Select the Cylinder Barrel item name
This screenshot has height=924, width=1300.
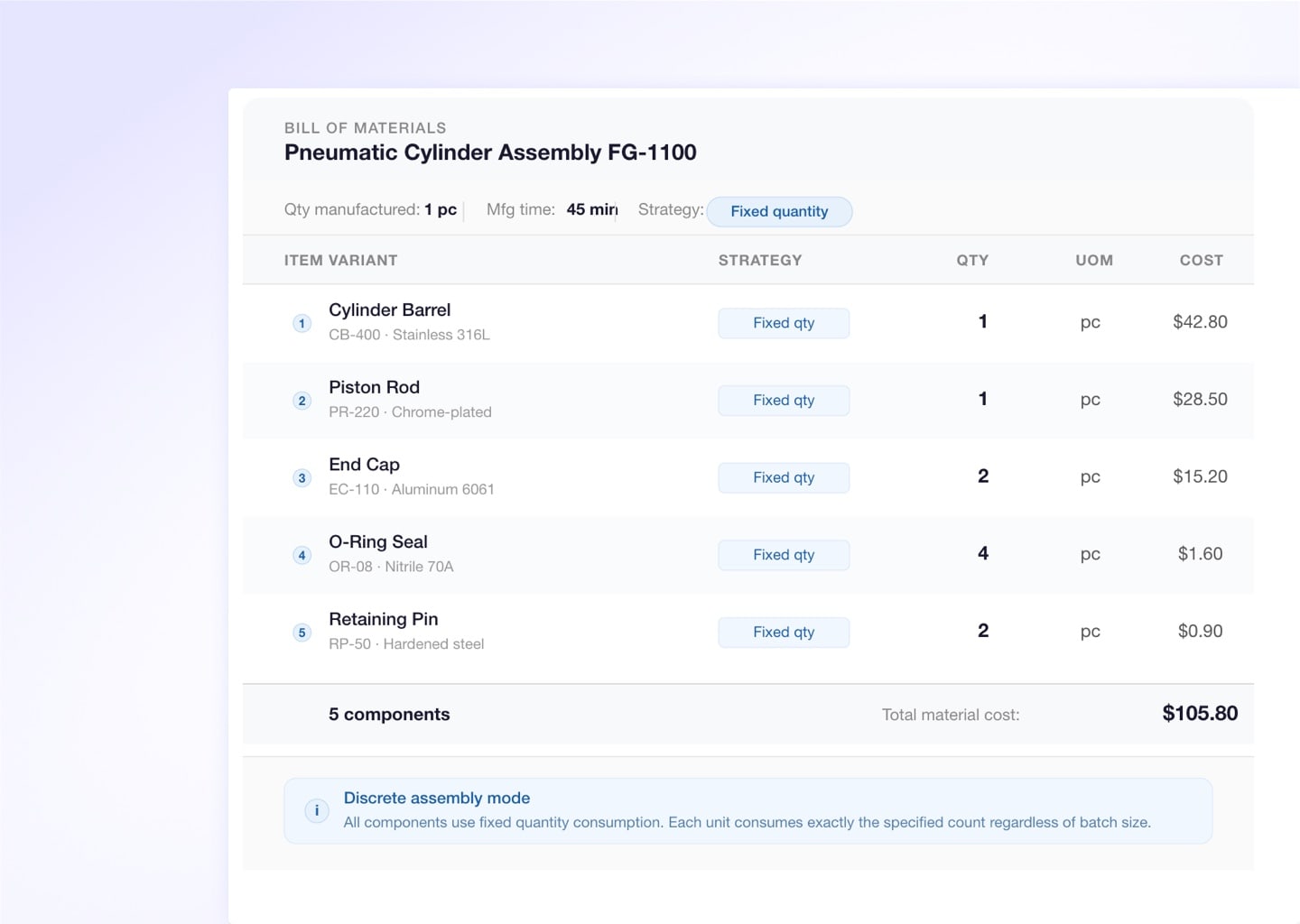pos(389,310)
